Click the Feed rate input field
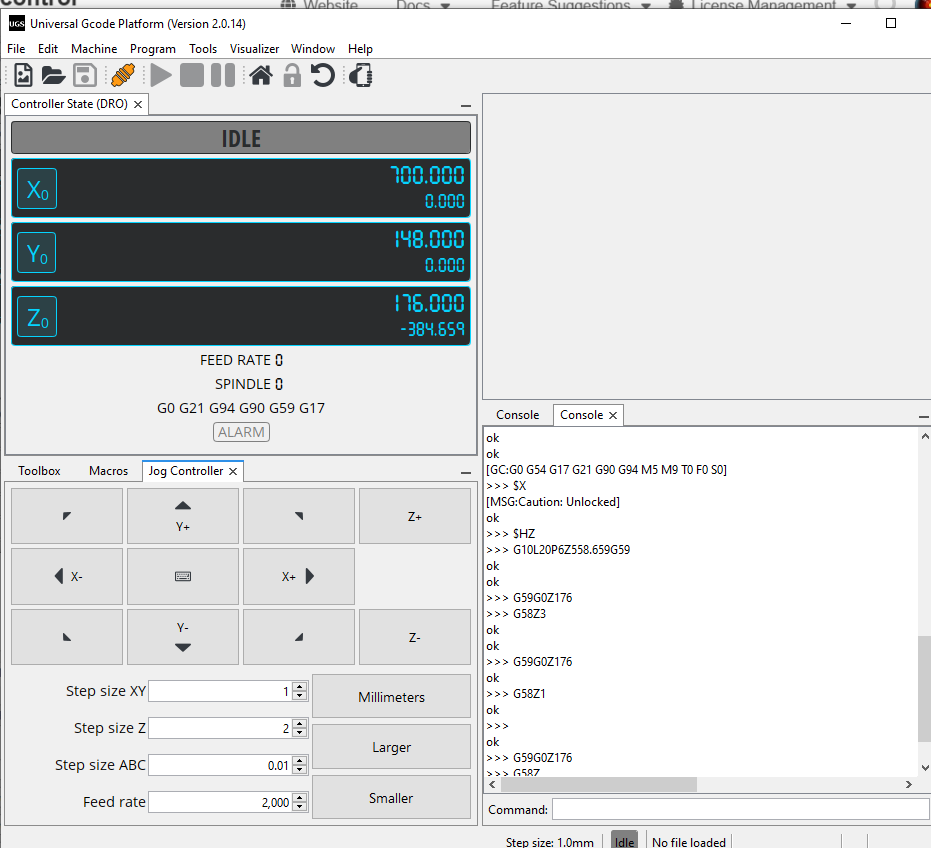Image resolution: width=931 pixels, height=848 pixels. (x=220, y=802)
